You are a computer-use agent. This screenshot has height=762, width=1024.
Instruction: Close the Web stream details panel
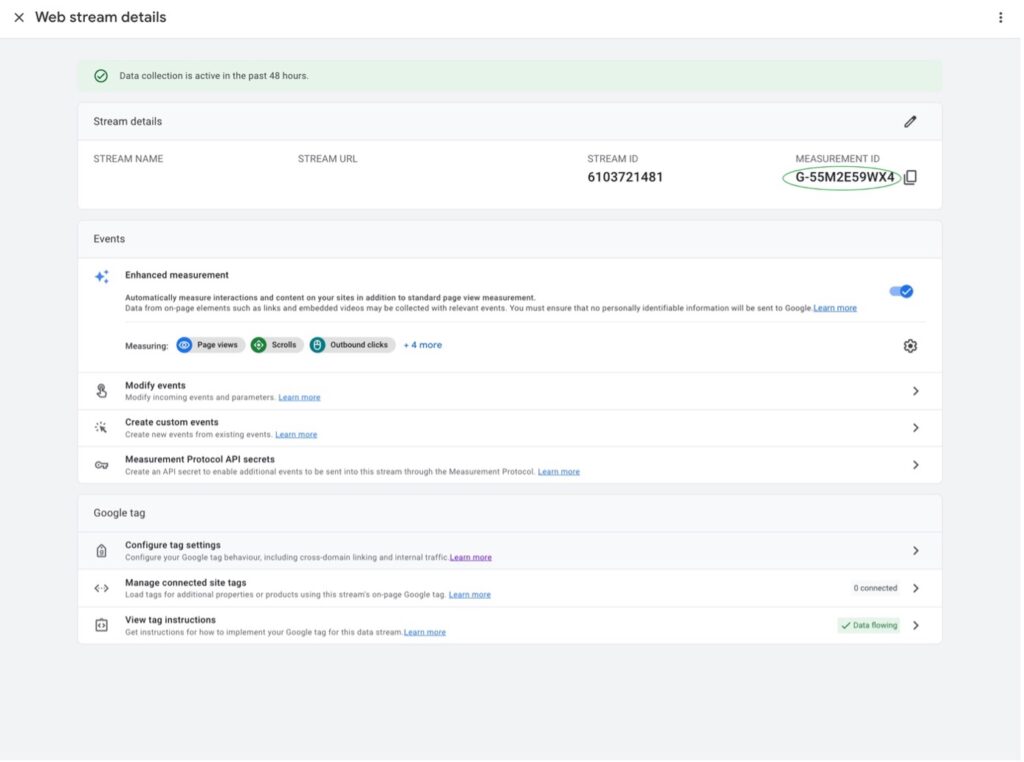click(19, 18)
